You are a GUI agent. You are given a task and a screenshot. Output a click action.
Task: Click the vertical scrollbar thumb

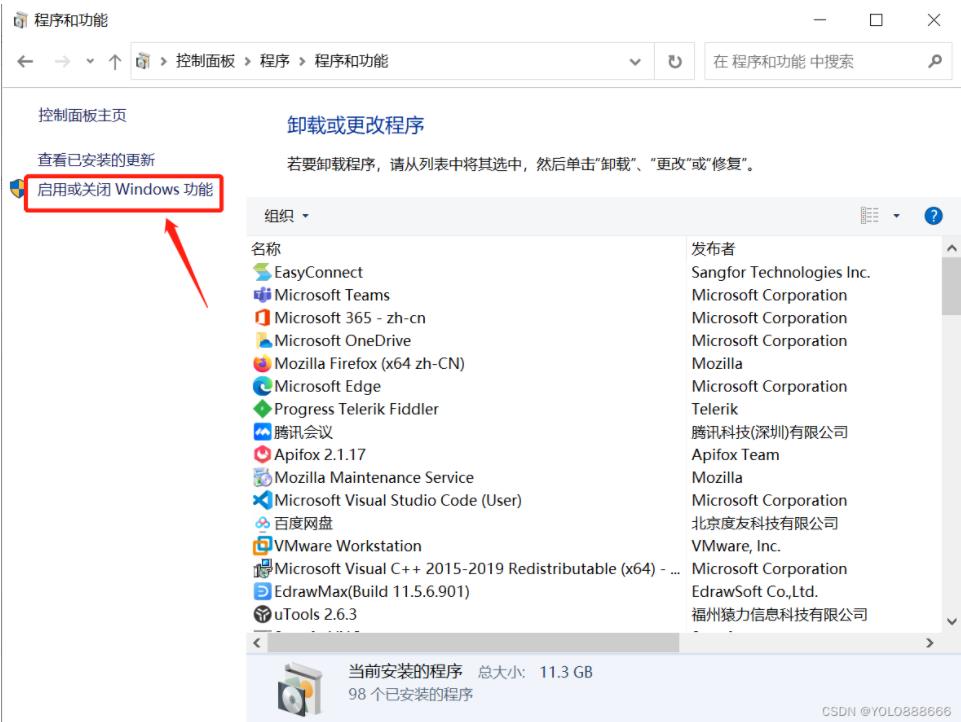coord(951,286)
